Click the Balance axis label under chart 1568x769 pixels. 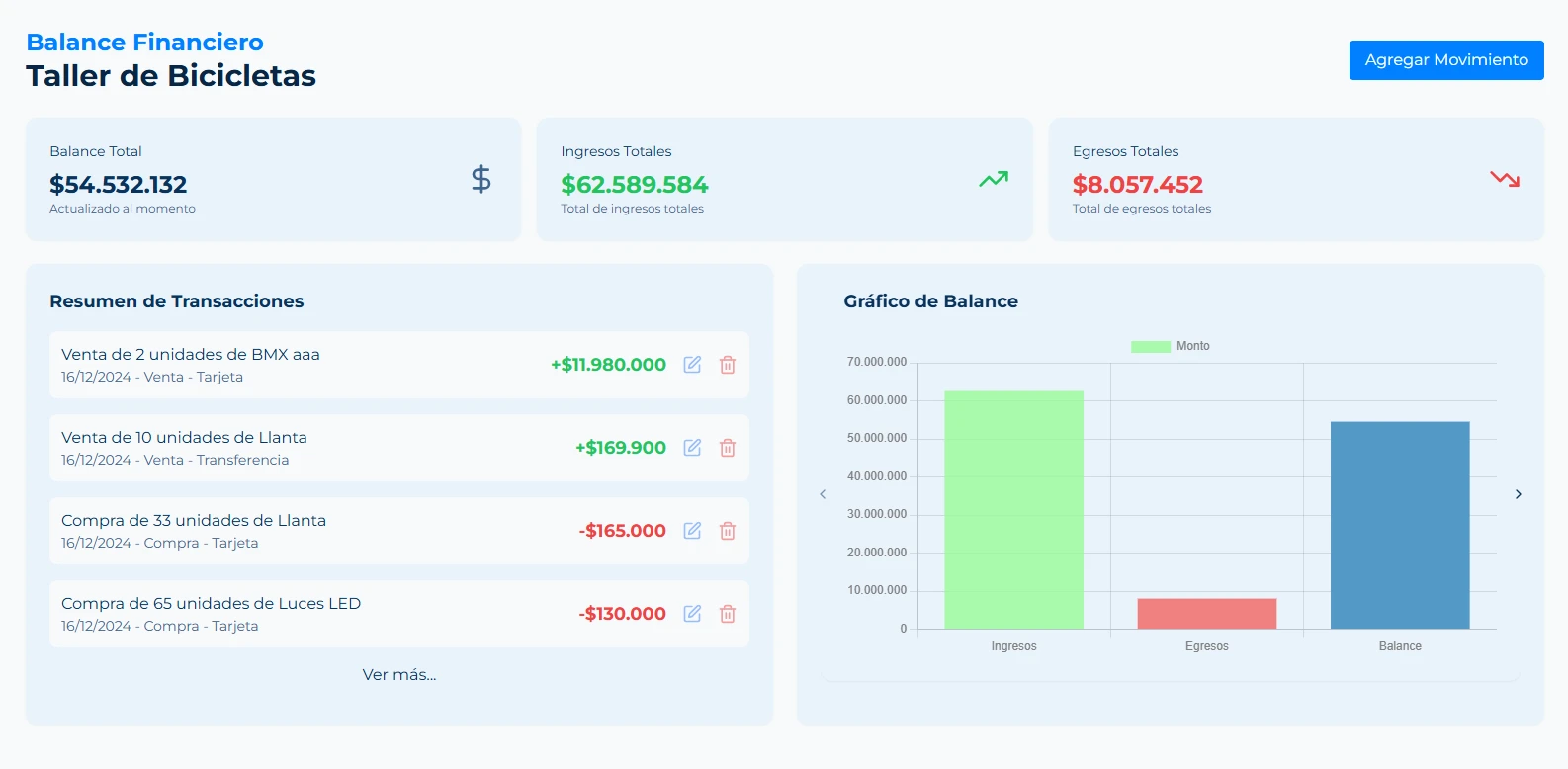[x=1400, y=646]
